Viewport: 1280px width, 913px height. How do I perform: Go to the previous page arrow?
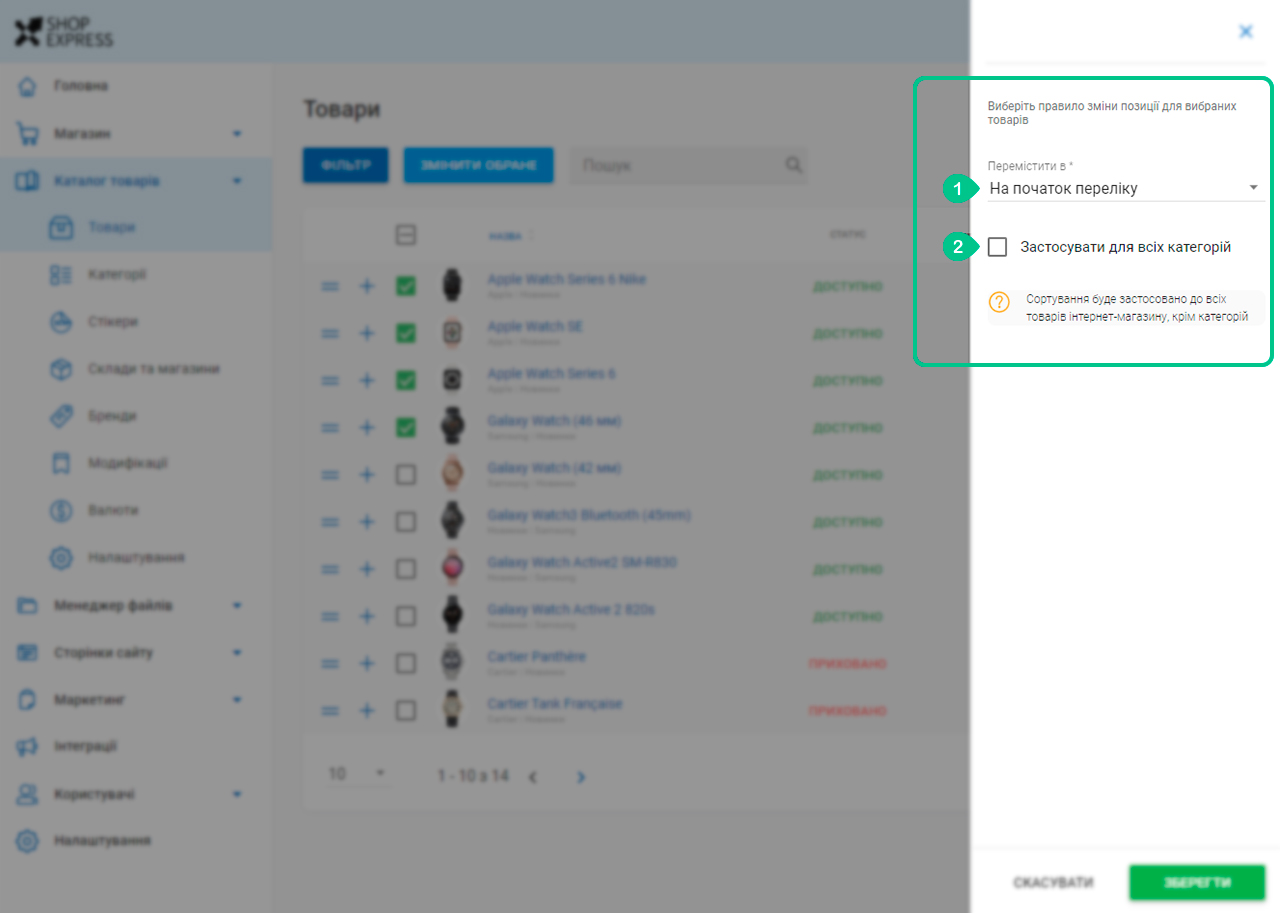pos(533,776)
